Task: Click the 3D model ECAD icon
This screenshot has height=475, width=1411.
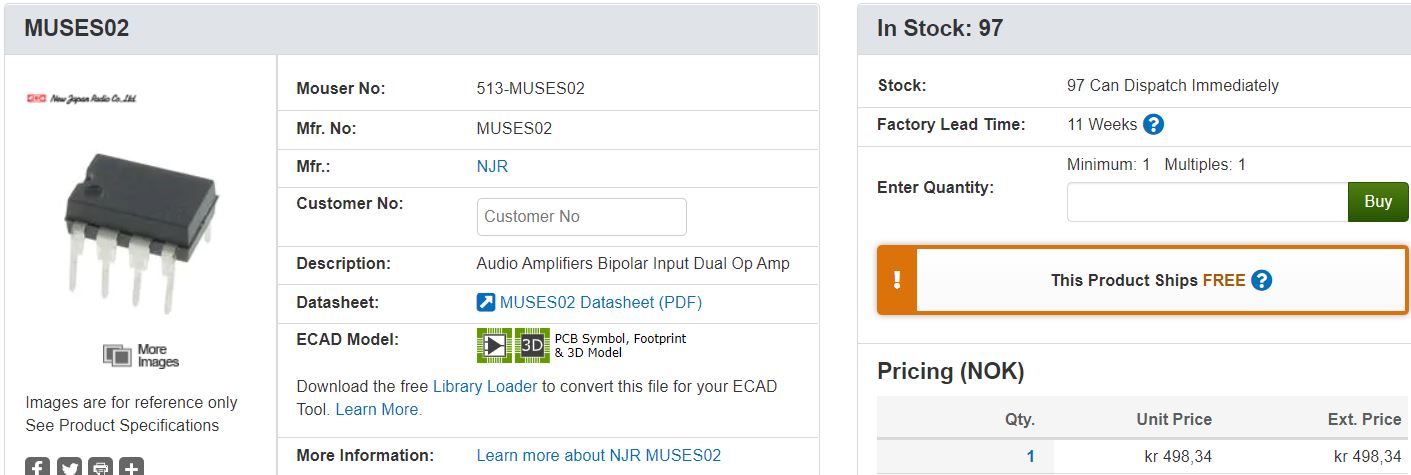Action: pos(532,345)
